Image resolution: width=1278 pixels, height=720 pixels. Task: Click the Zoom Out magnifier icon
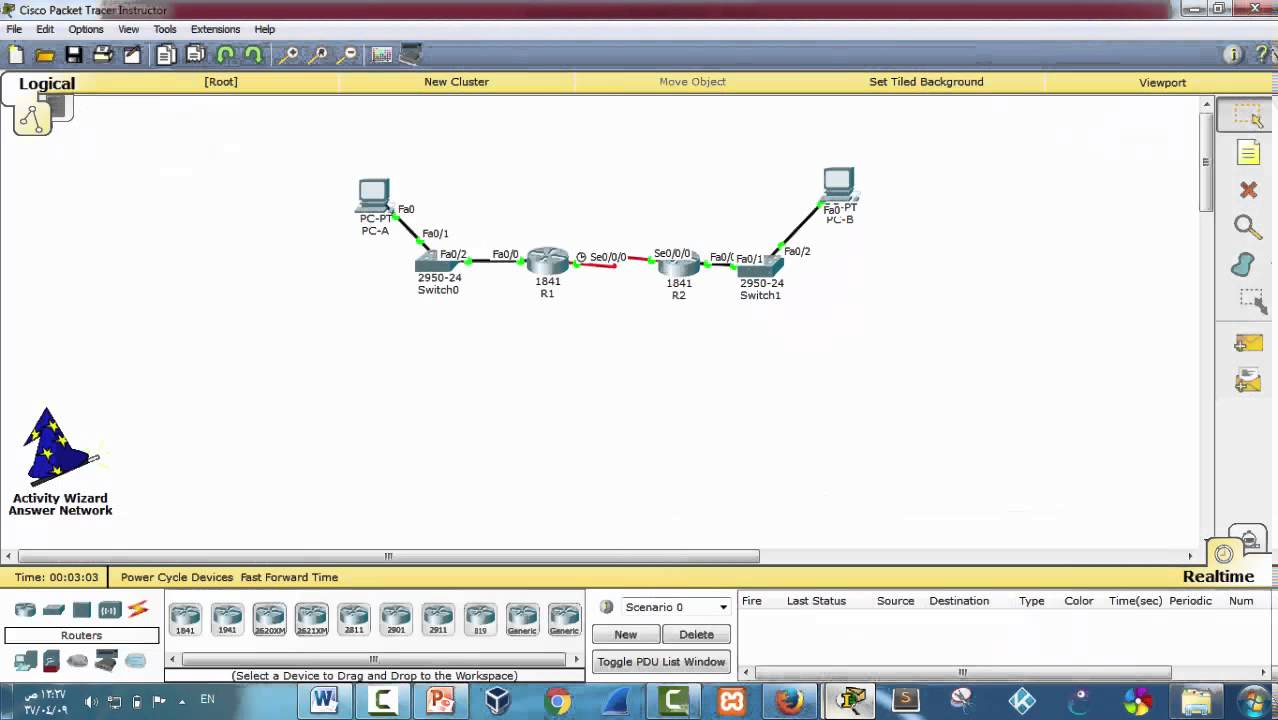click(x=348, y=55)
